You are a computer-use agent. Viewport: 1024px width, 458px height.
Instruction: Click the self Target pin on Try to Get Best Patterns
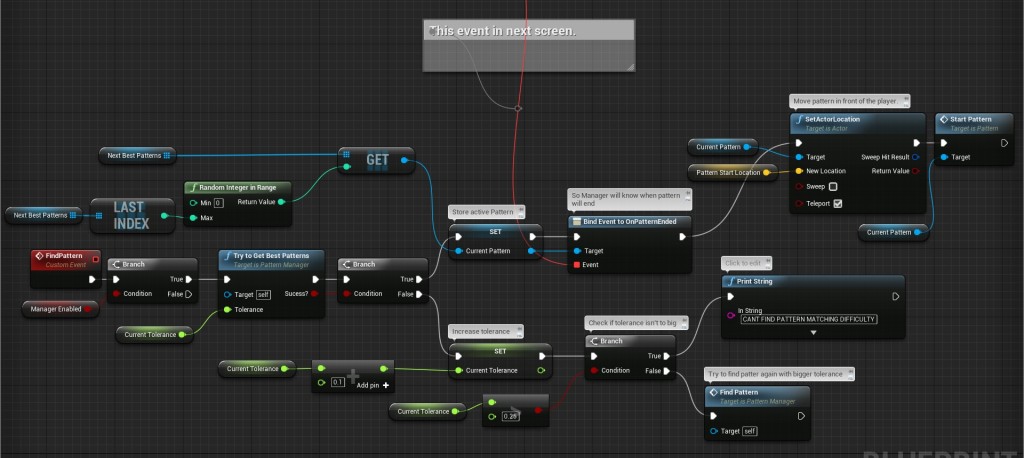point(228,295)
